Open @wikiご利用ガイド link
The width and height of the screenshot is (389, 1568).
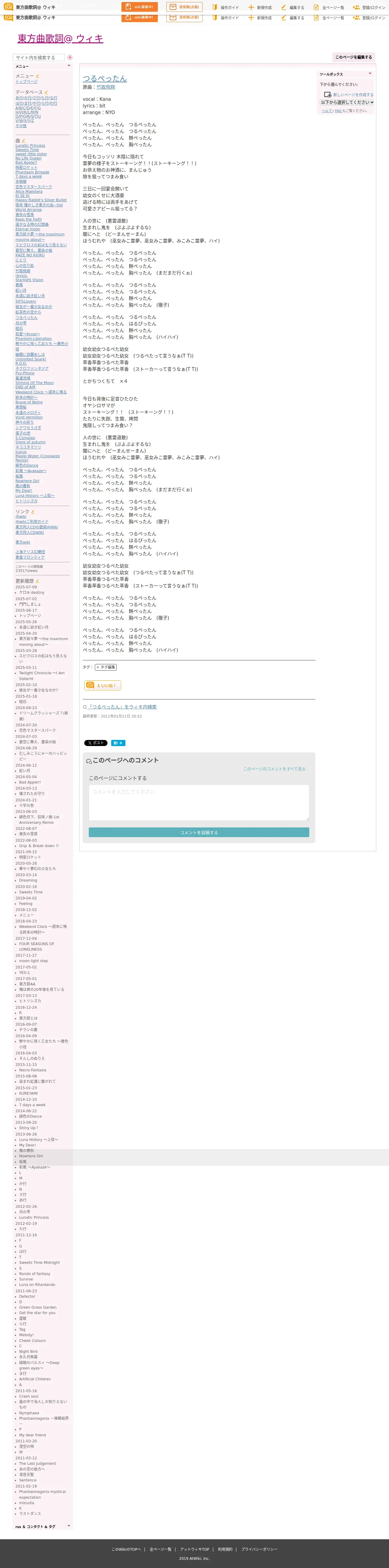click(x=32, y=522)
